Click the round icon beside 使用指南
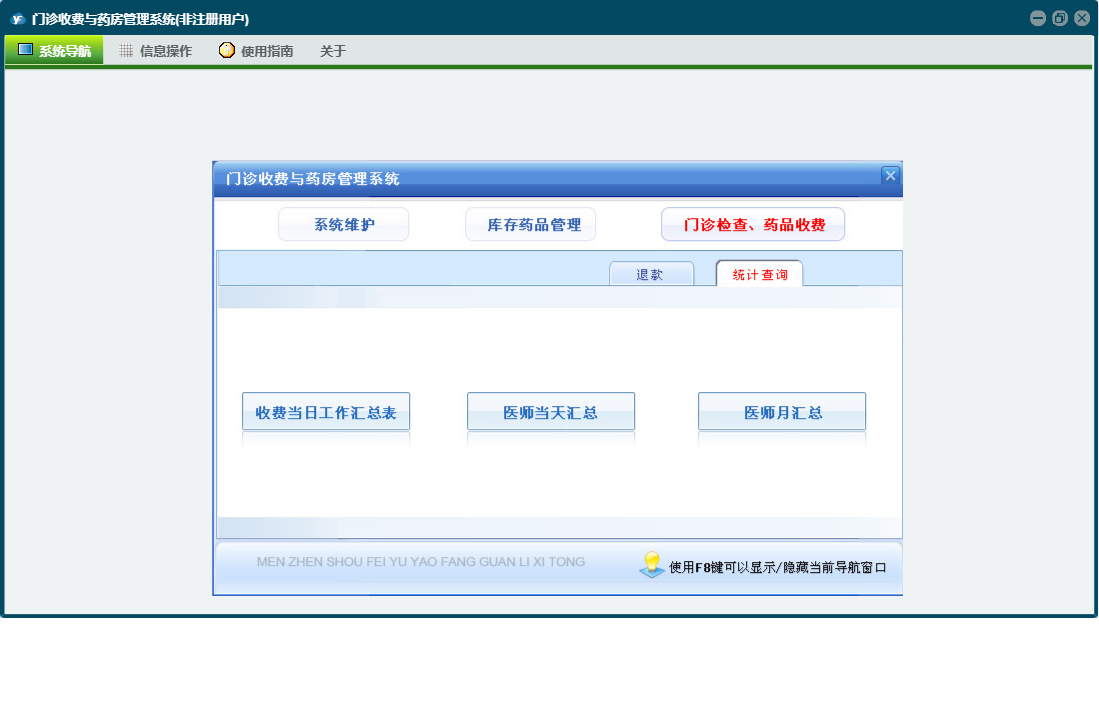This screenshot has height=723, width=1099. point(227,50)
